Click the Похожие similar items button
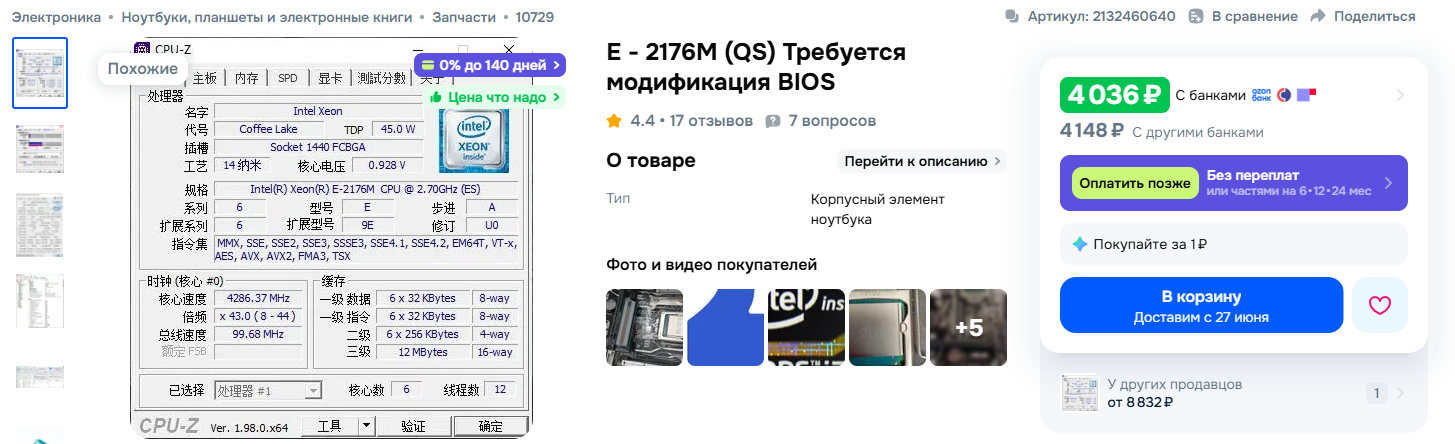1455x444 pixels. coord(143,69)
